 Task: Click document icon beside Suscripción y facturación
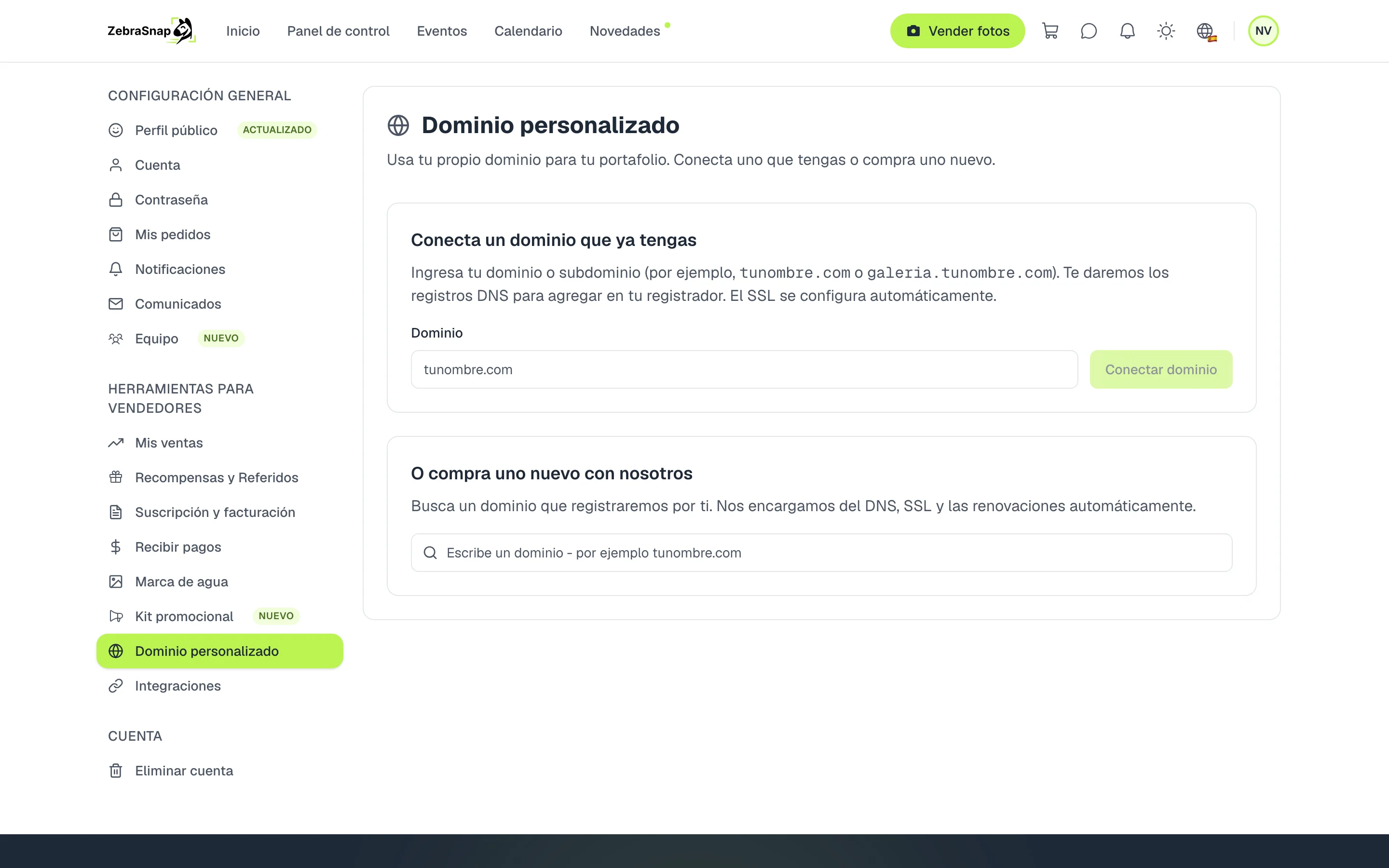[x=116, y=513]
